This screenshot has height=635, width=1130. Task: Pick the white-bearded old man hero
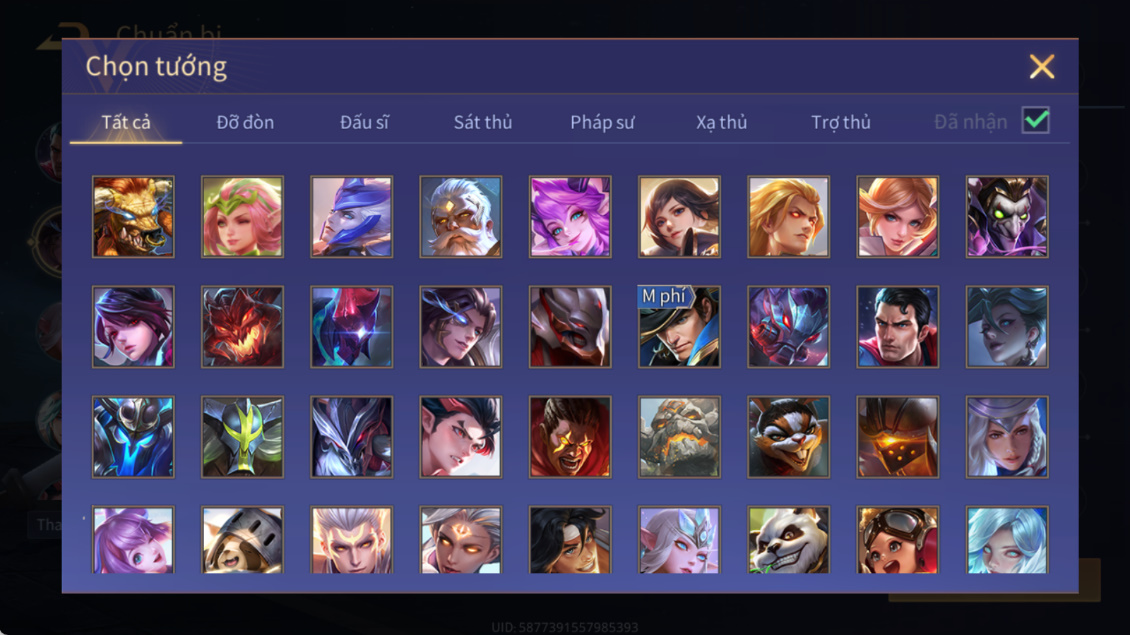click(461, 217)
